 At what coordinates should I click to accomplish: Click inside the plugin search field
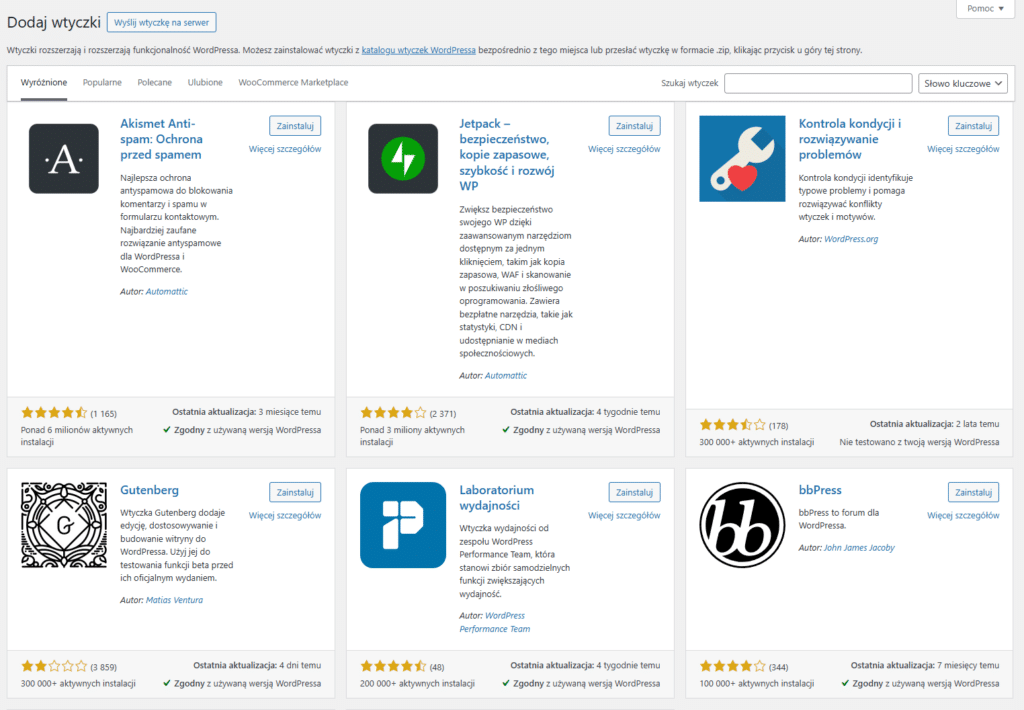817,83
